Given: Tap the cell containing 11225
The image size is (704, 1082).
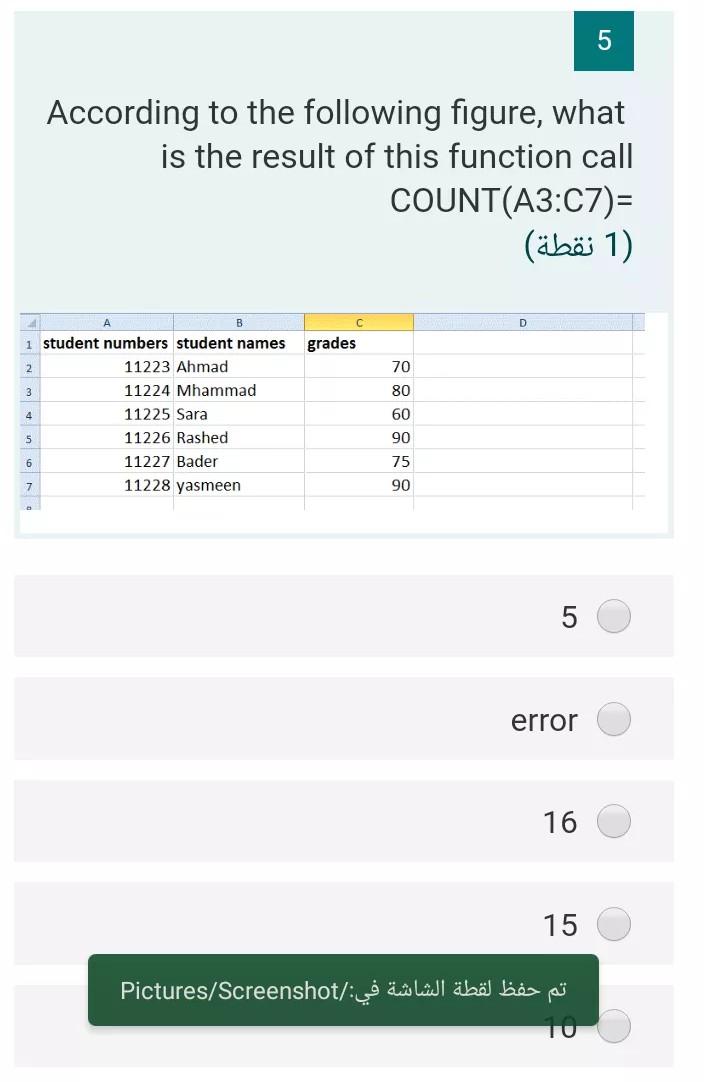Looking at the screenshot, I should coord(106,414).
